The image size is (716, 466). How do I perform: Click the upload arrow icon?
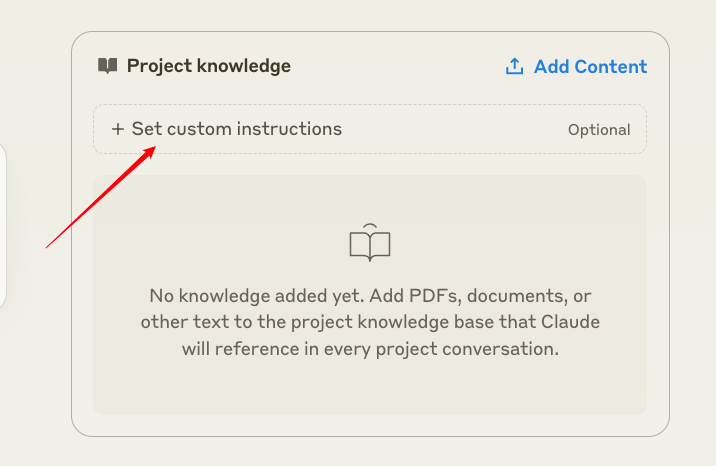tap(514, 67)
